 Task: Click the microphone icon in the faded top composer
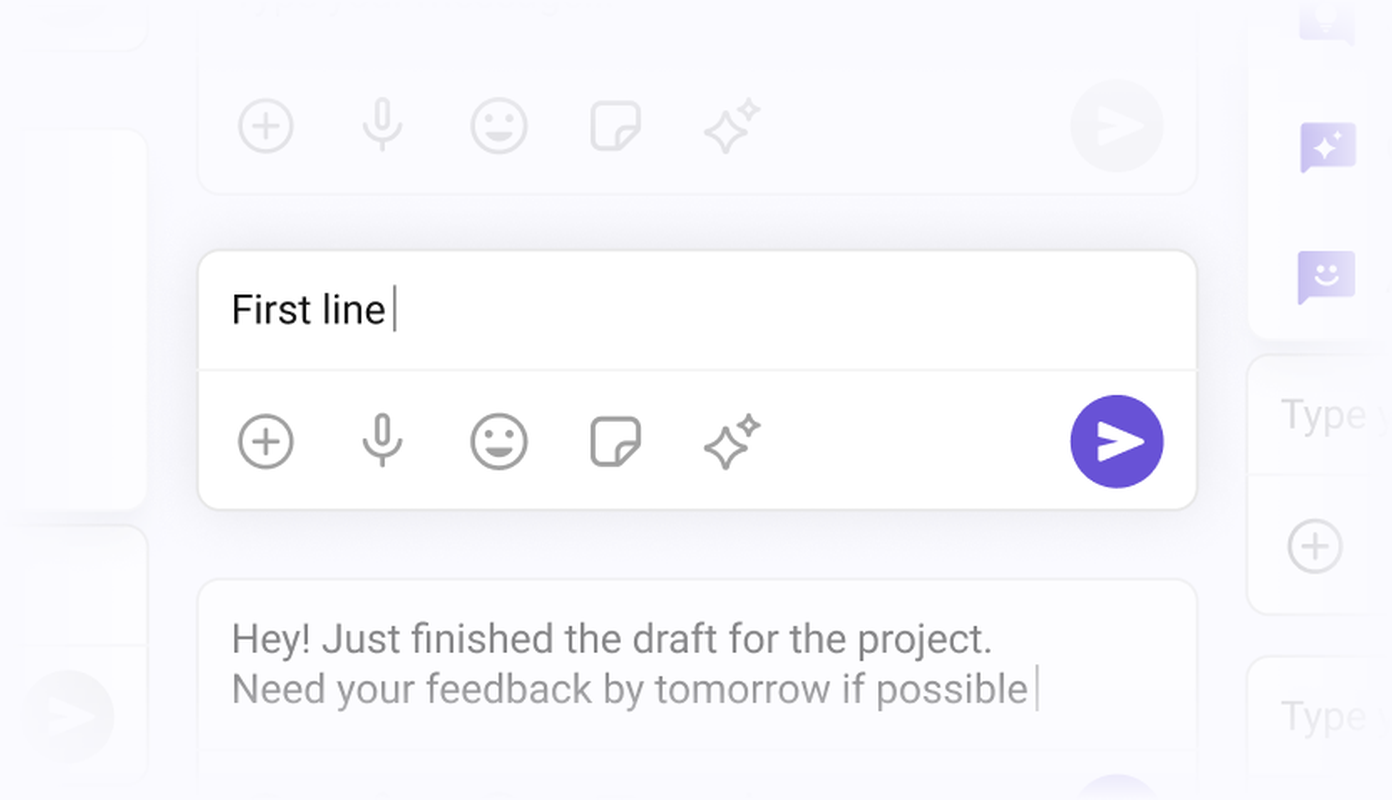pyautogui.click(x=382, y=127)
